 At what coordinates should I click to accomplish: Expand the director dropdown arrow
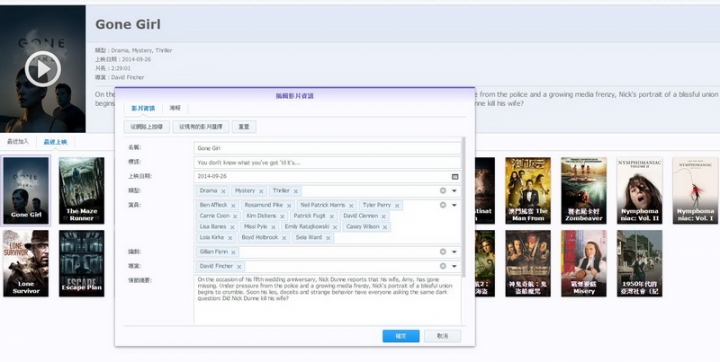point(454,266)
